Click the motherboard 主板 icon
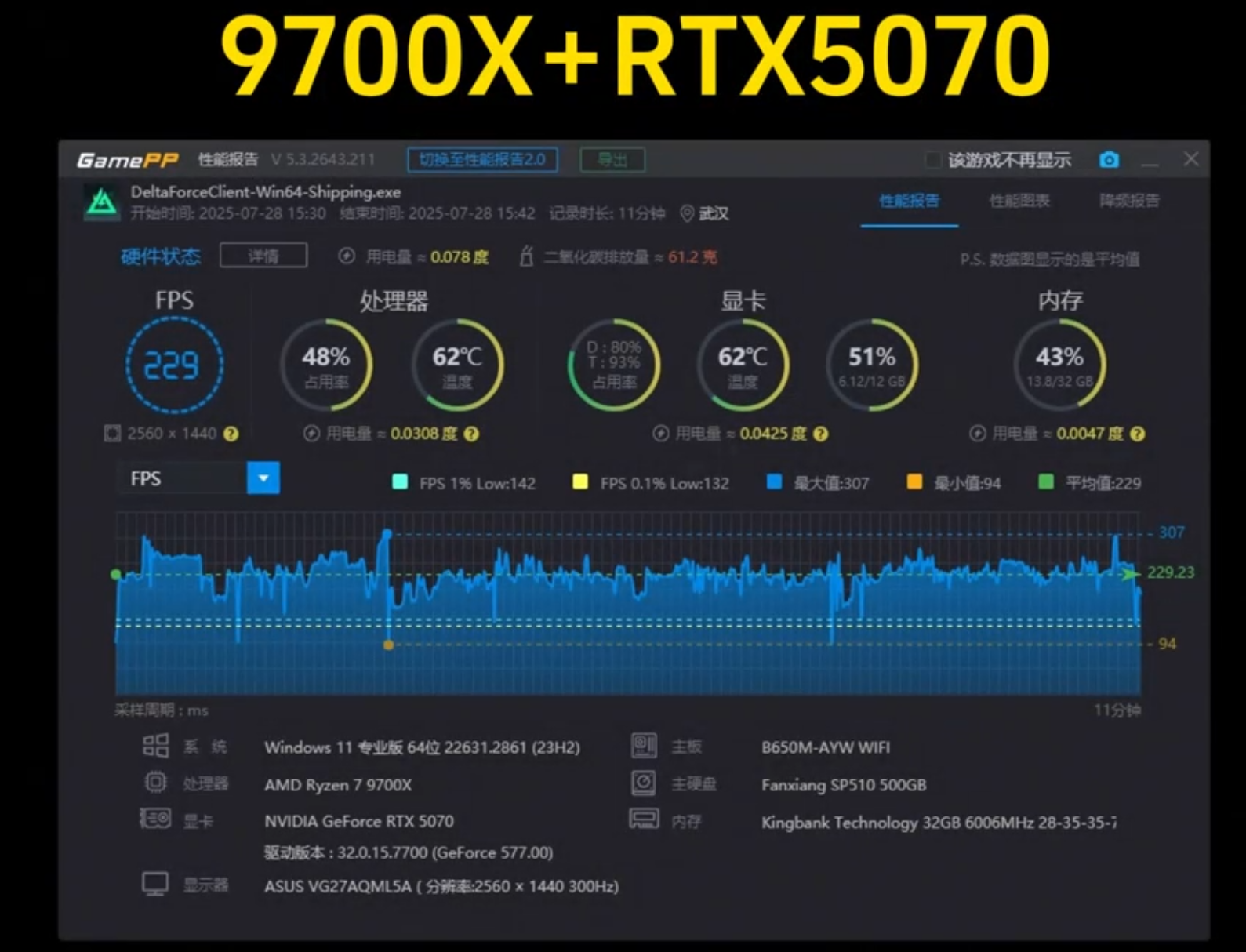This screenshot has width=1246, height=952. (644, 746)
